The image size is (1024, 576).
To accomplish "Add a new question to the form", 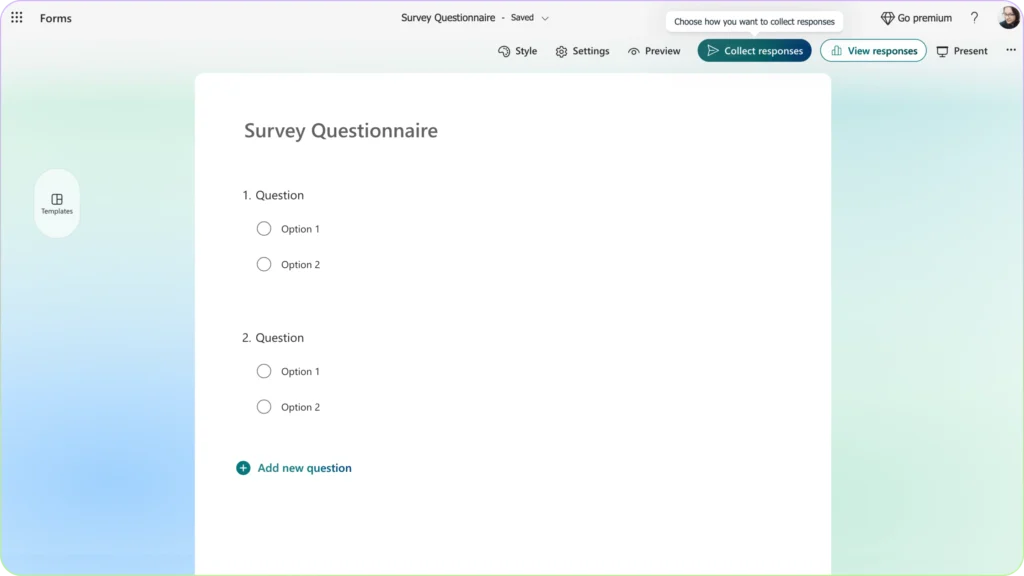I will pyautogui.click(x=294, y=467).
